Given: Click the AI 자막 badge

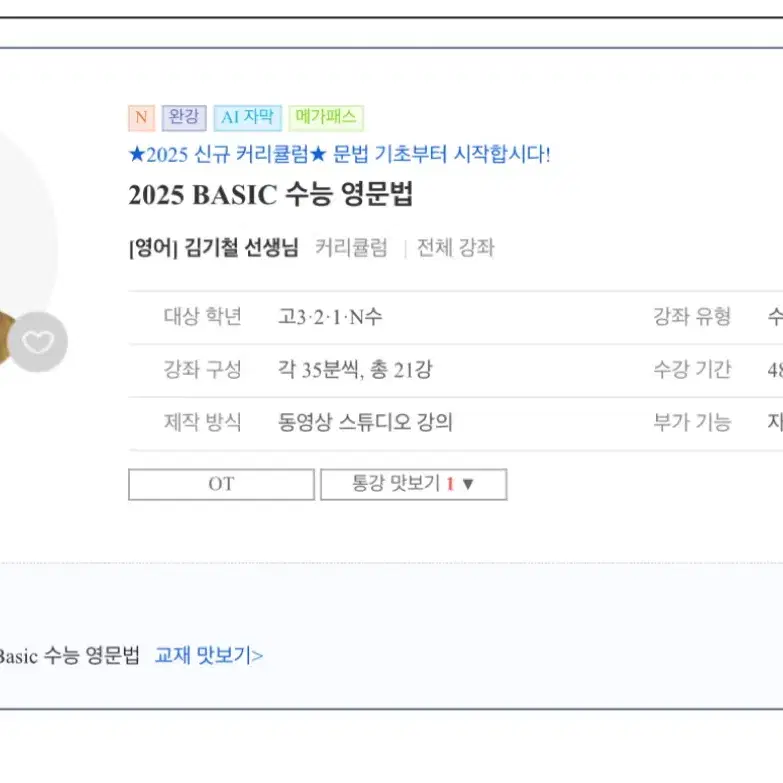Looking at the screenshot, I should 248,118.
